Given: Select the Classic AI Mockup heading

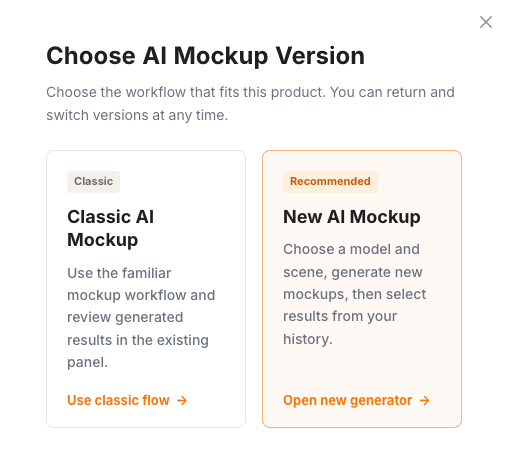Looking at the screenshot, I should pos(110,228).
